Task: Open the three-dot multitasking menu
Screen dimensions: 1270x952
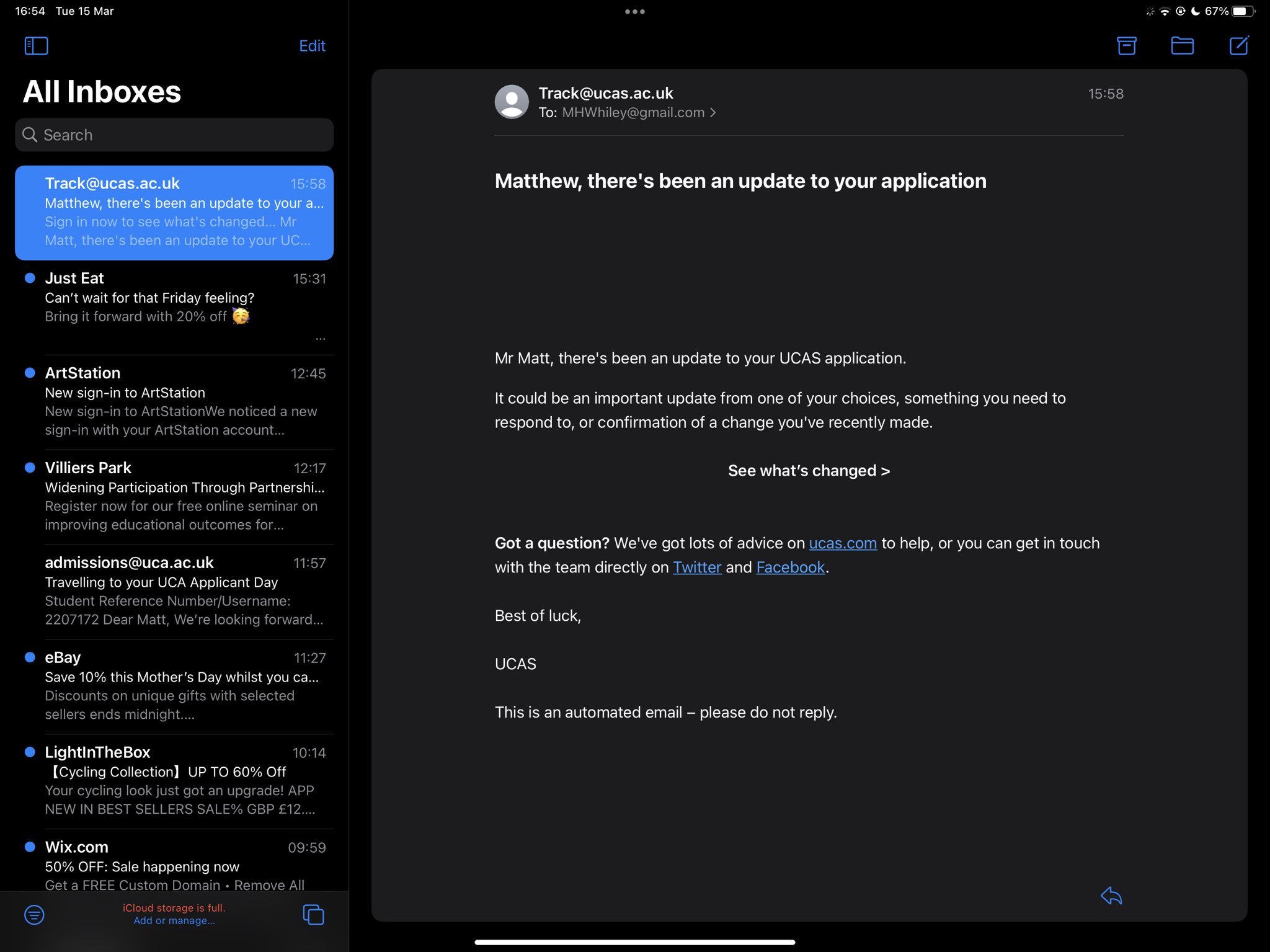Action: [634, 12]
